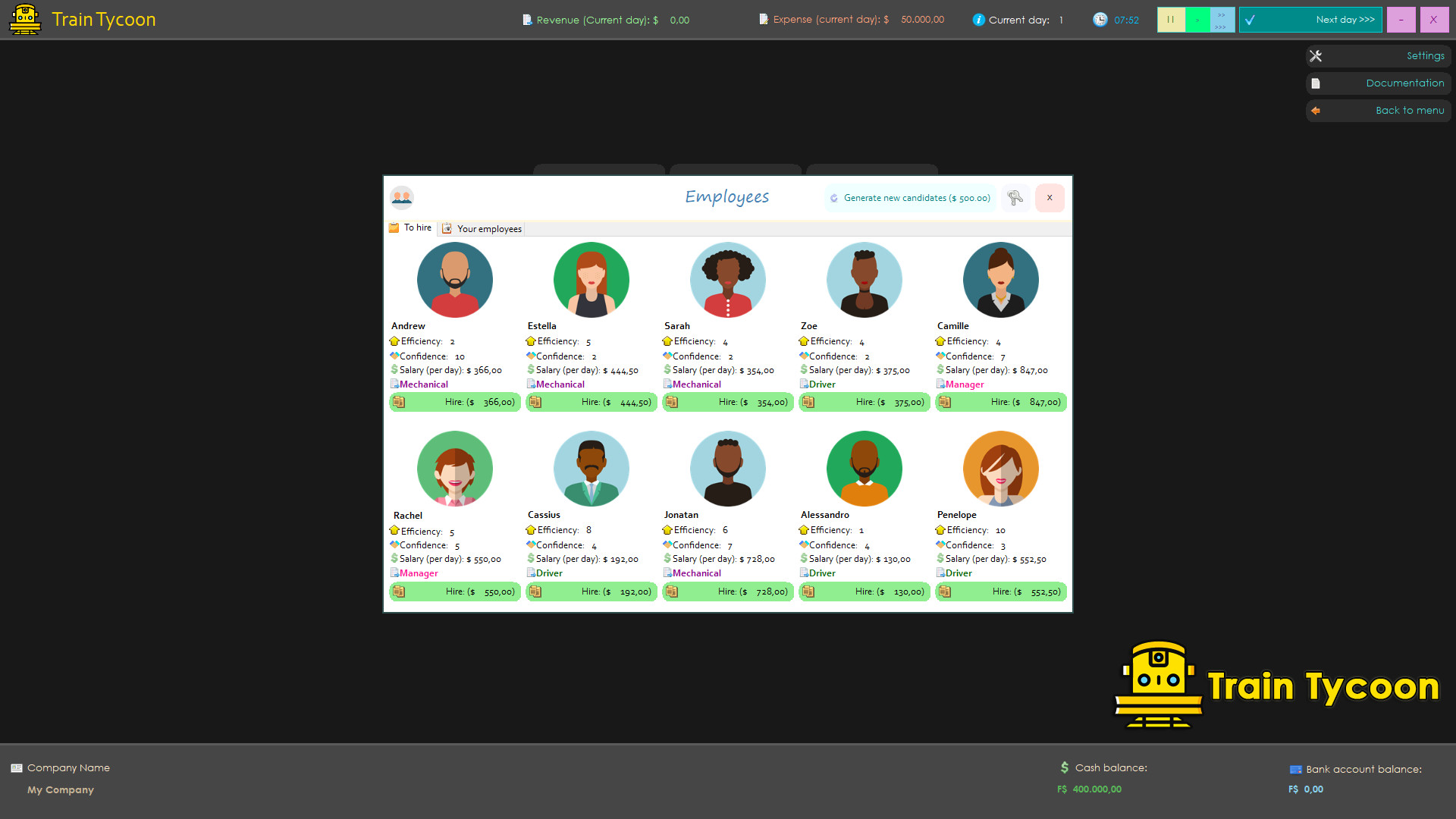Viewport: 1456px width, 819px height.
Task: Pause the game using the pause icon
Action: (1170, 20)
